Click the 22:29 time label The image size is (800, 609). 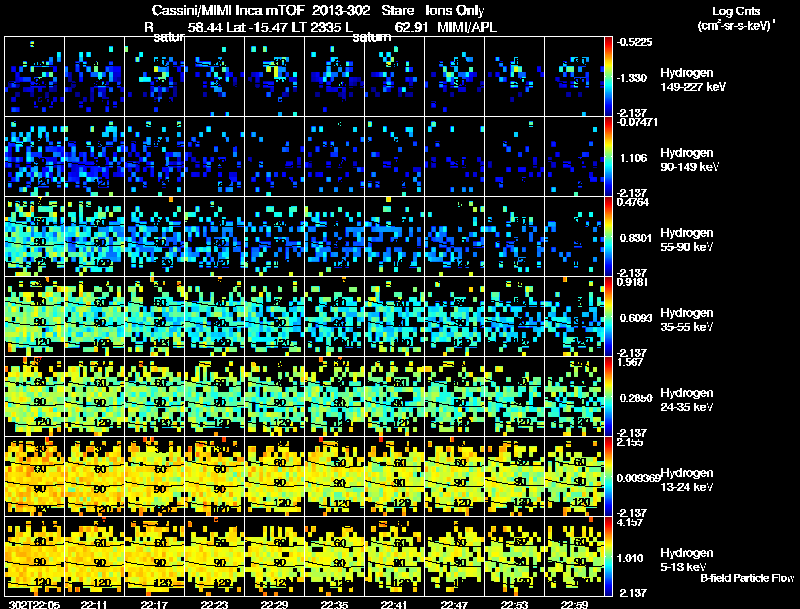pyautogui.click(x=274, y=604)
